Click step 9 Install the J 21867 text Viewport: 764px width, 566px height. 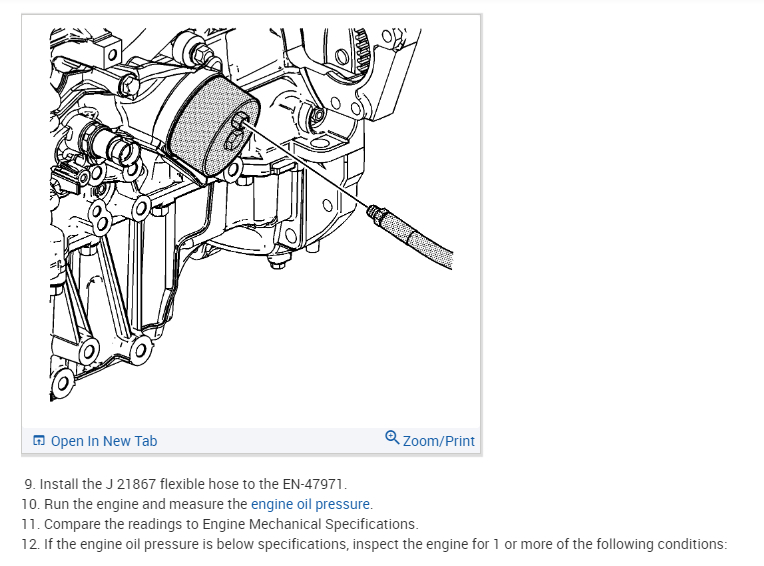point(185,484)
